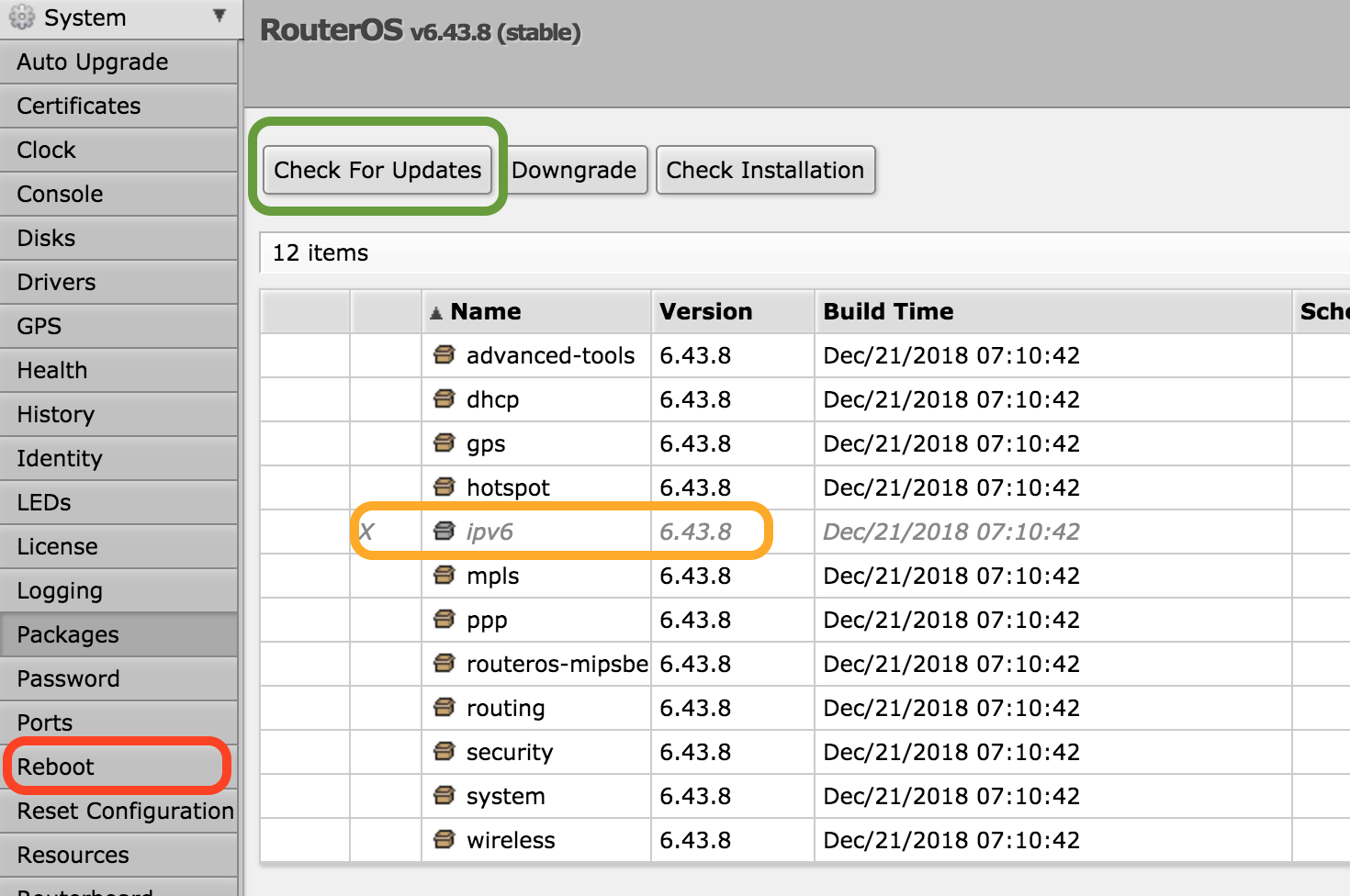Click the dhcp package icon
The height and width of the screenshot is (896, 1350).
coord(444,398)
